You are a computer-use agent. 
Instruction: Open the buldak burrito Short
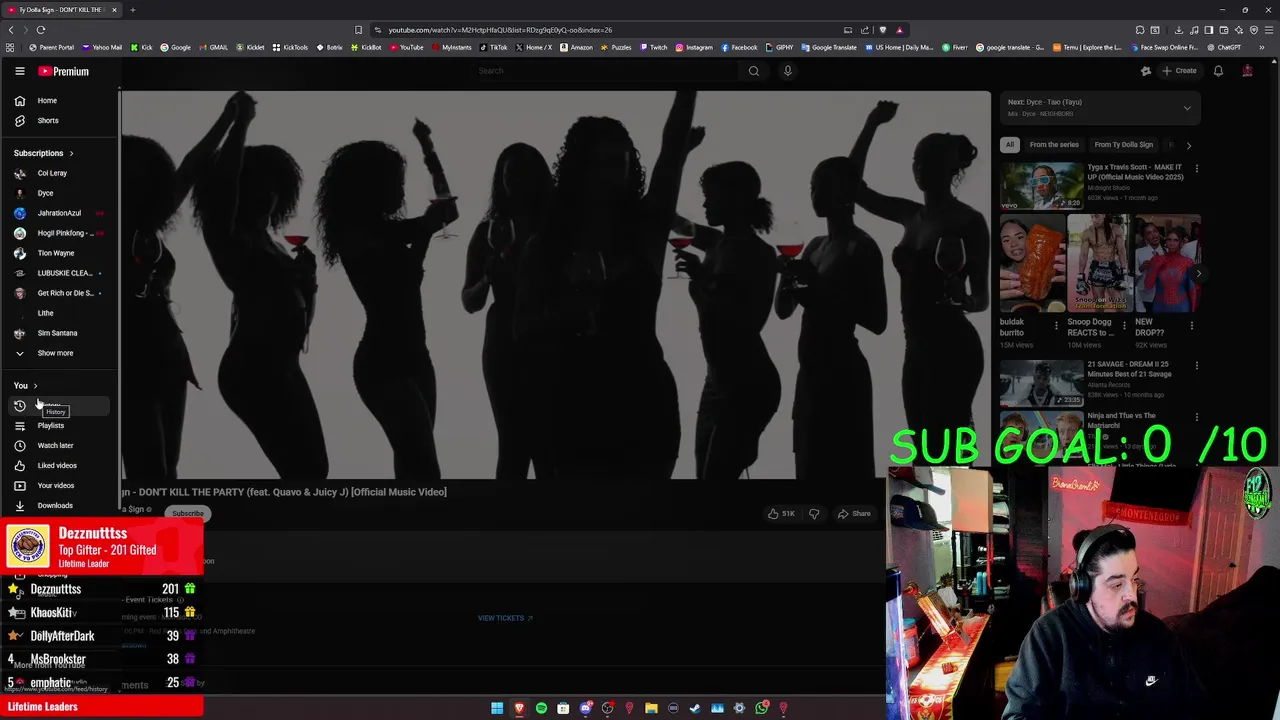click(1032, 264)
